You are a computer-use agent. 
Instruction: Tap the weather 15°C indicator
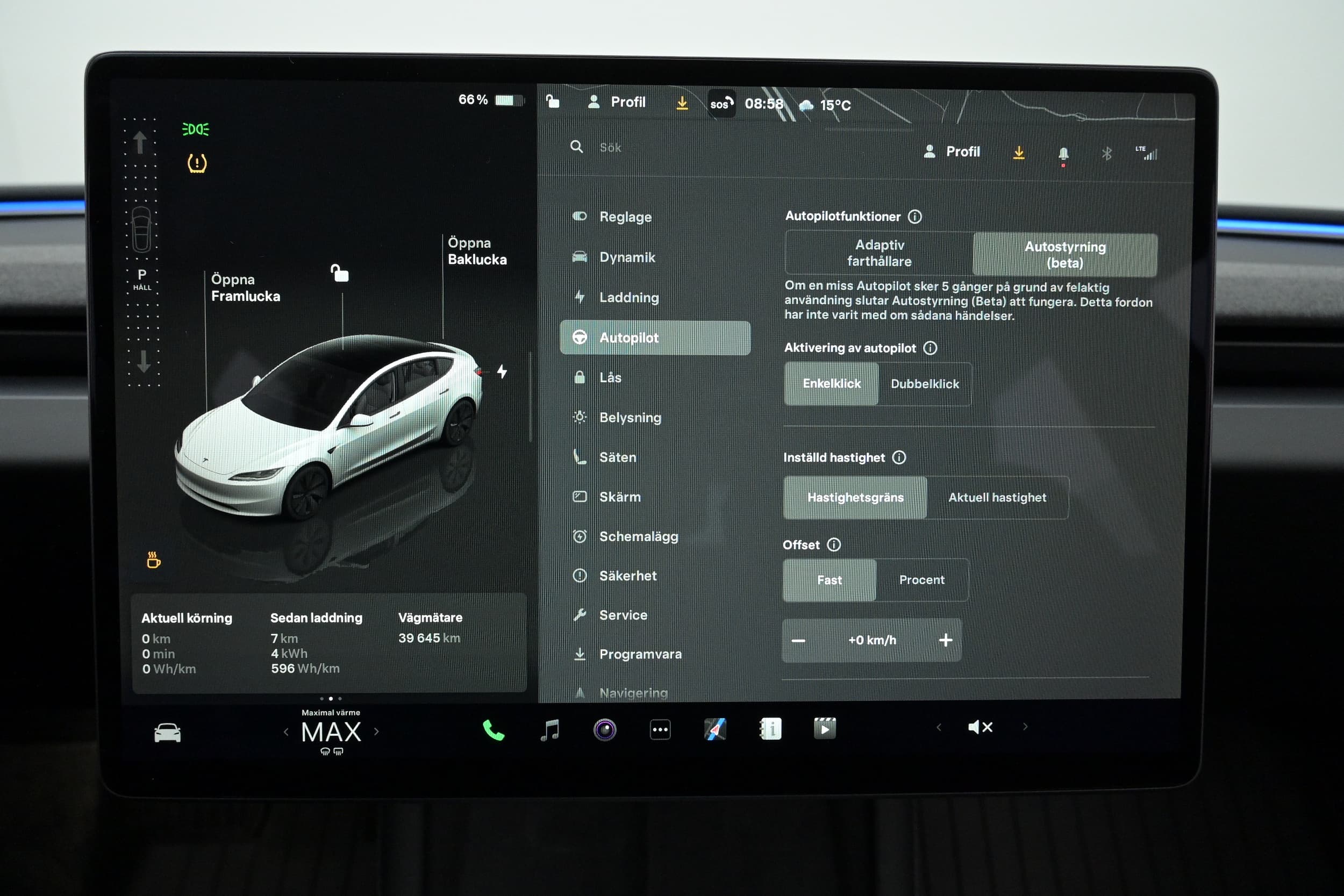pyautogui.click(x=825, y=105)
